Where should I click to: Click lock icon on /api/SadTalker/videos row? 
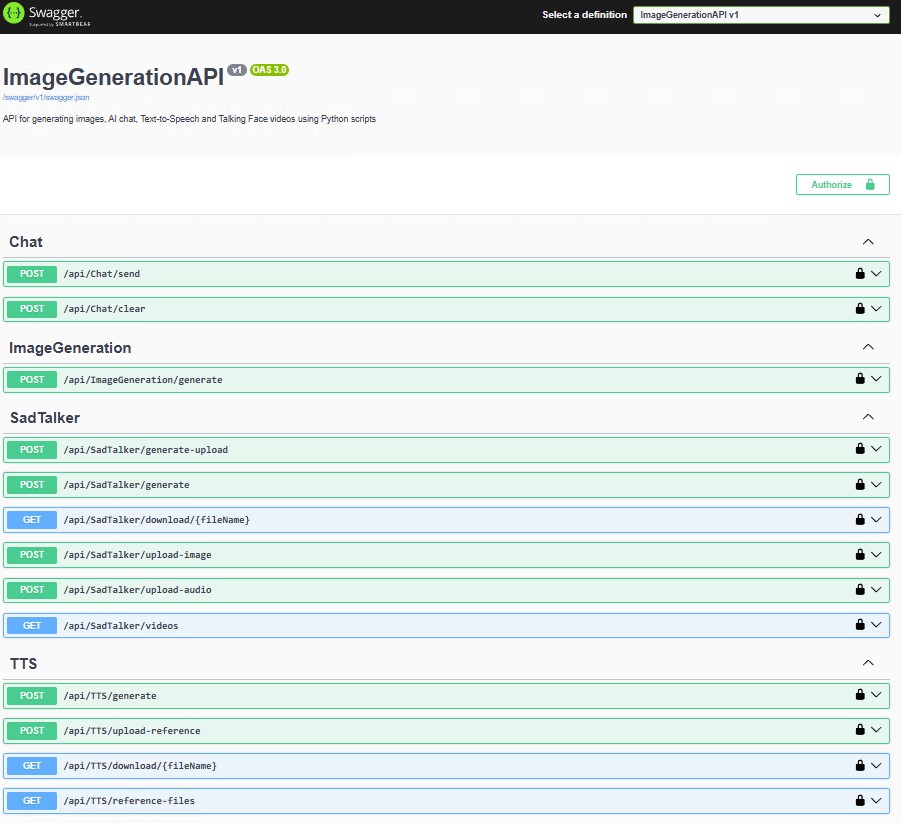(859, 625)
